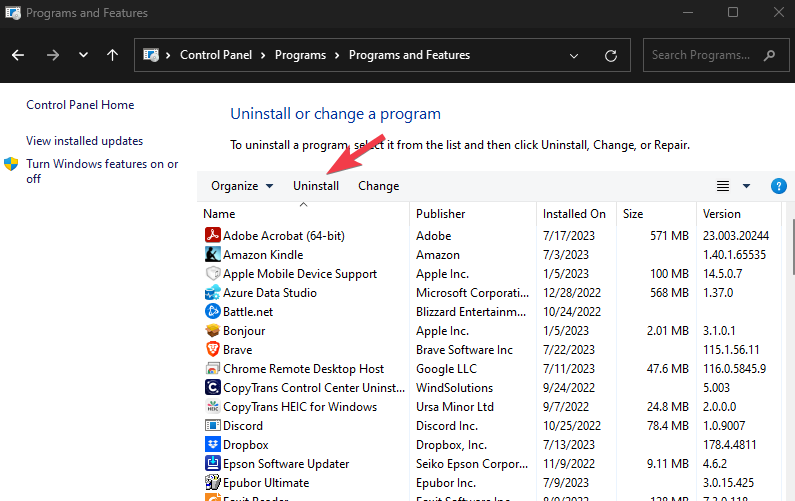
Task: Click the Dropbox program icon
Action: [212, 444]
